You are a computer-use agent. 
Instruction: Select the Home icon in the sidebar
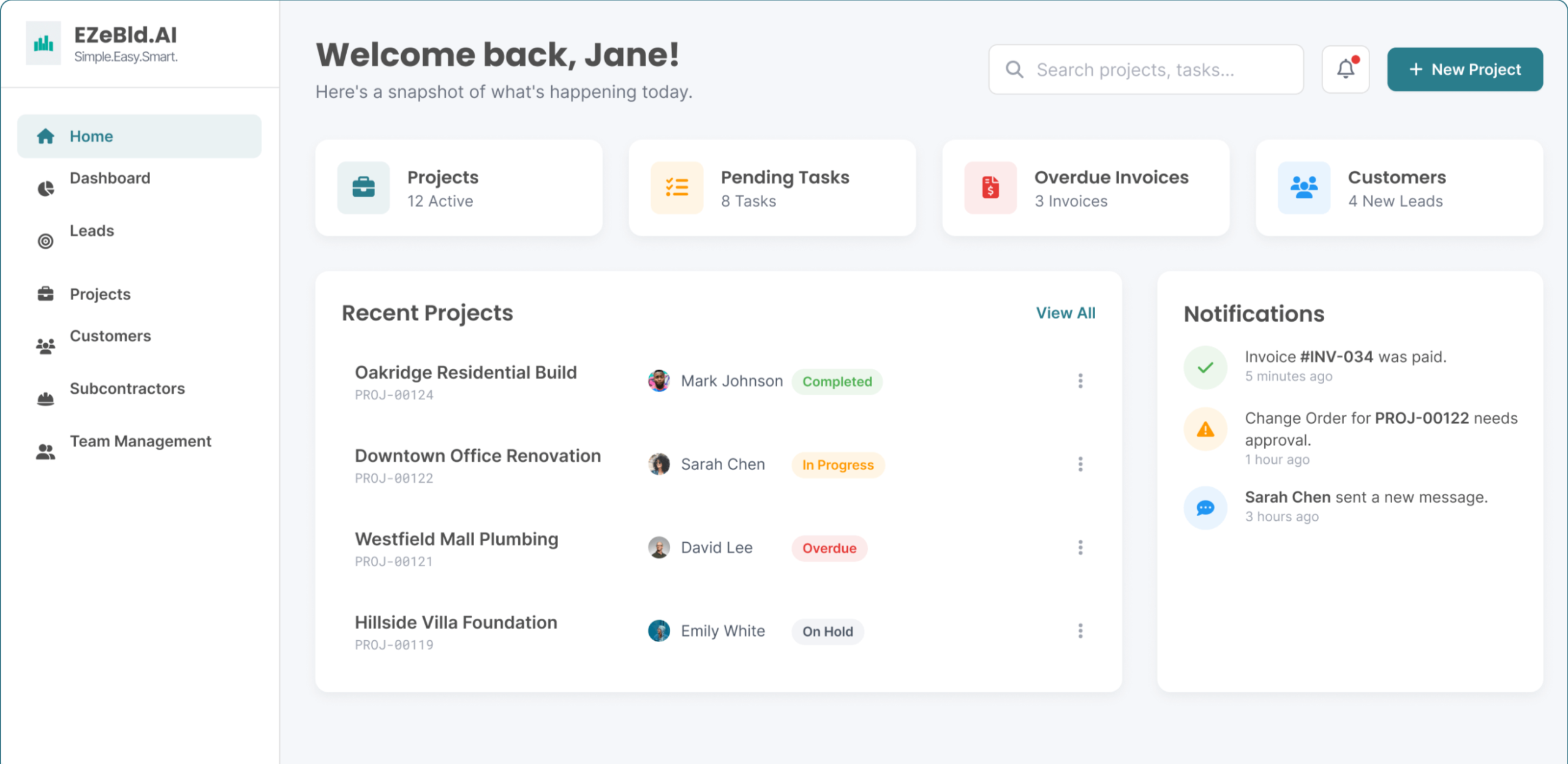pyautogui.click(x=46, y=135)
